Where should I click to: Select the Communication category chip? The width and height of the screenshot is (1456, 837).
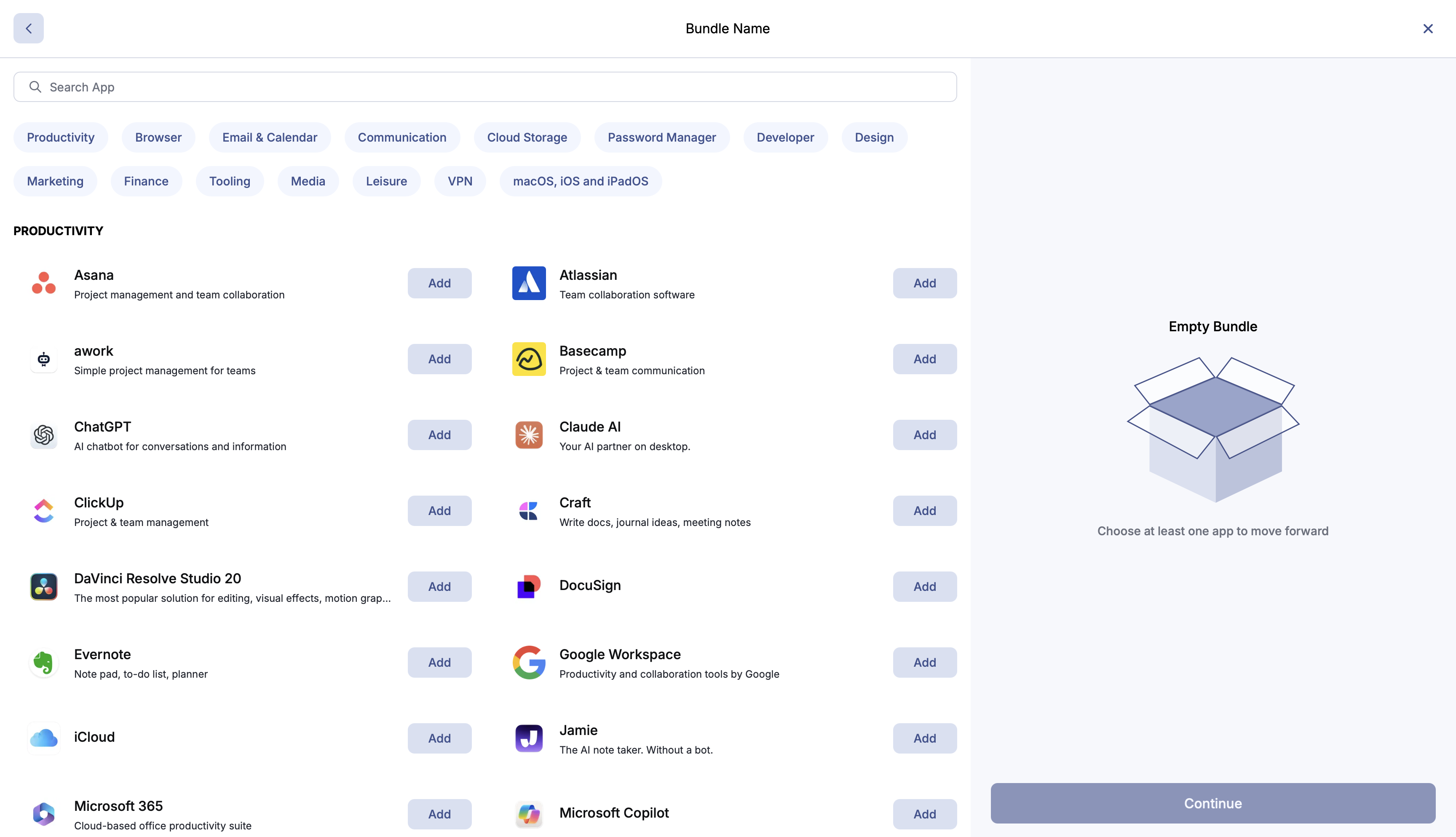(402, 137)
